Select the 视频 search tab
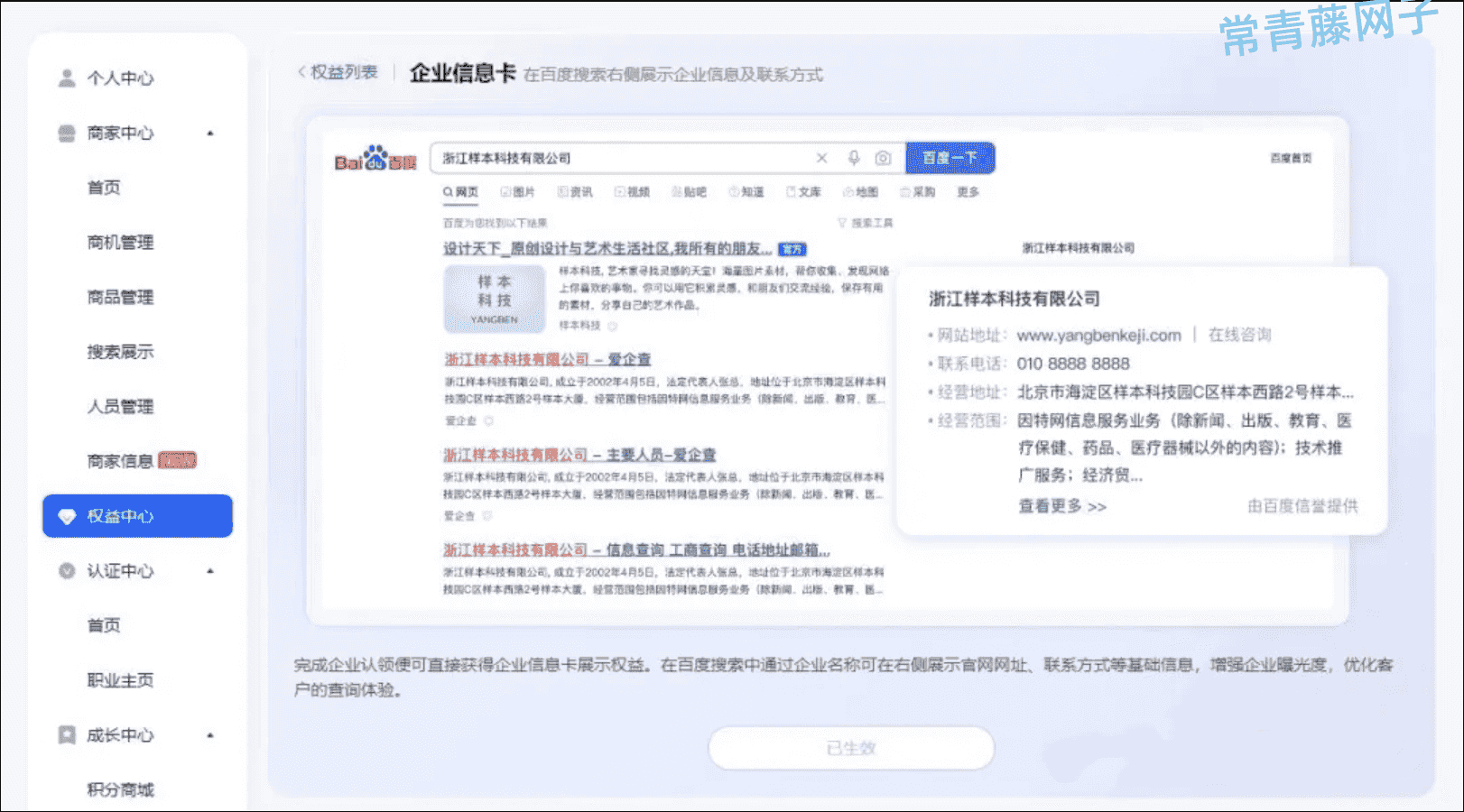The image size is (1464, 812). tap(632, 192)
